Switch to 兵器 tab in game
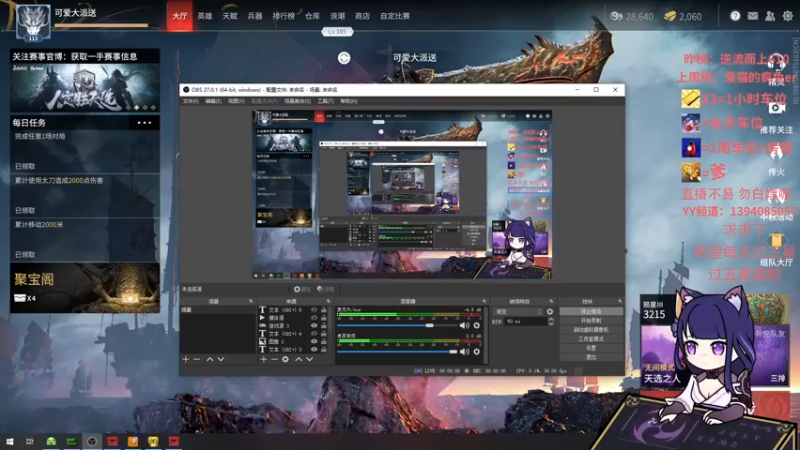 click(255, 16)
